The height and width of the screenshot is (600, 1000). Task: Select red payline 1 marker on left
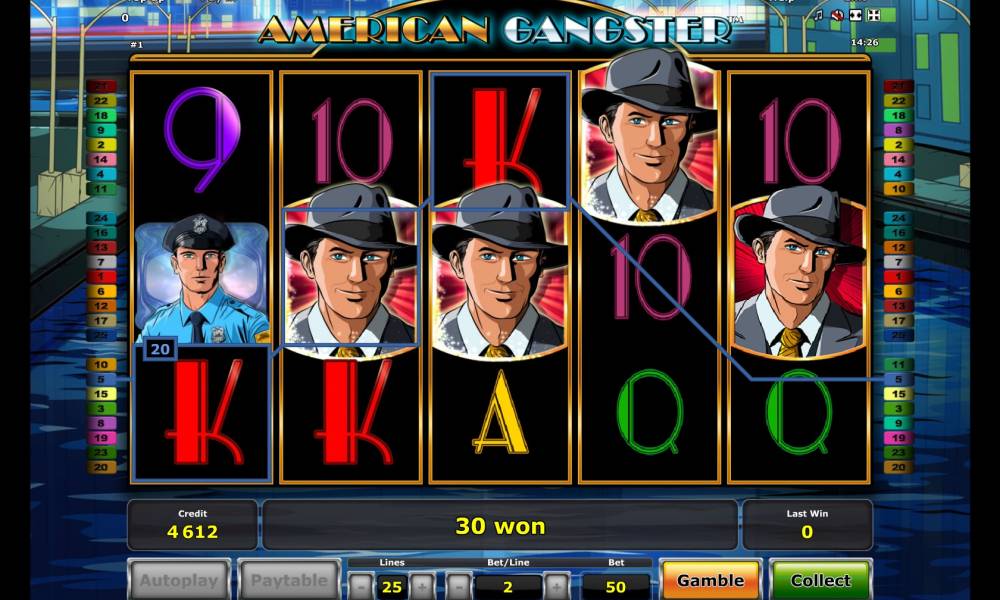tap(101, 277)
